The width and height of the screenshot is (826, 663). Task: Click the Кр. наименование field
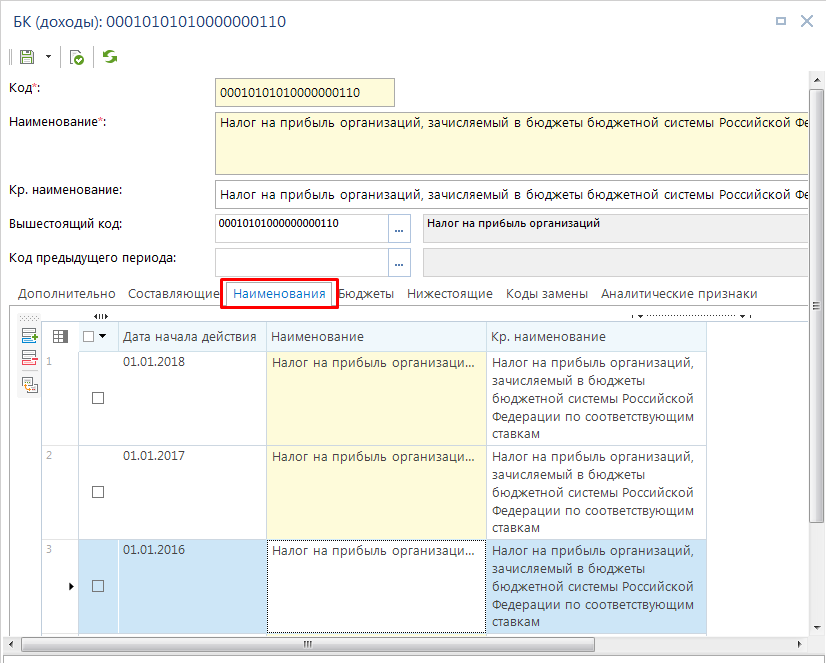(512, 195)
